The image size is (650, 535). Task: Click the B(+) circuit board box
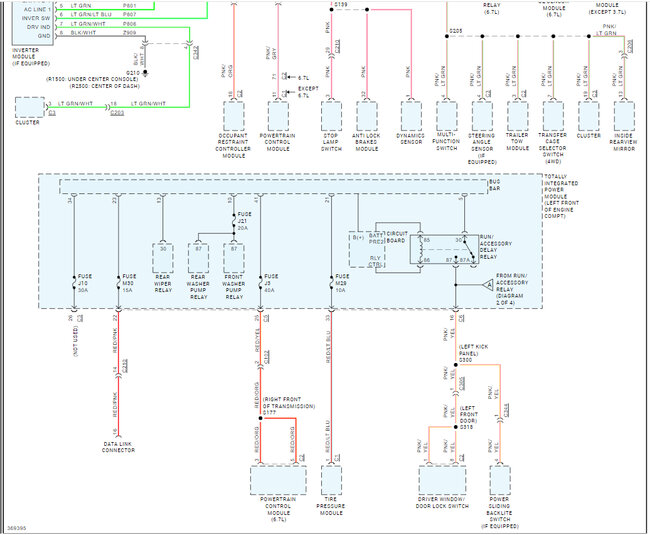[x=367, y=249]
